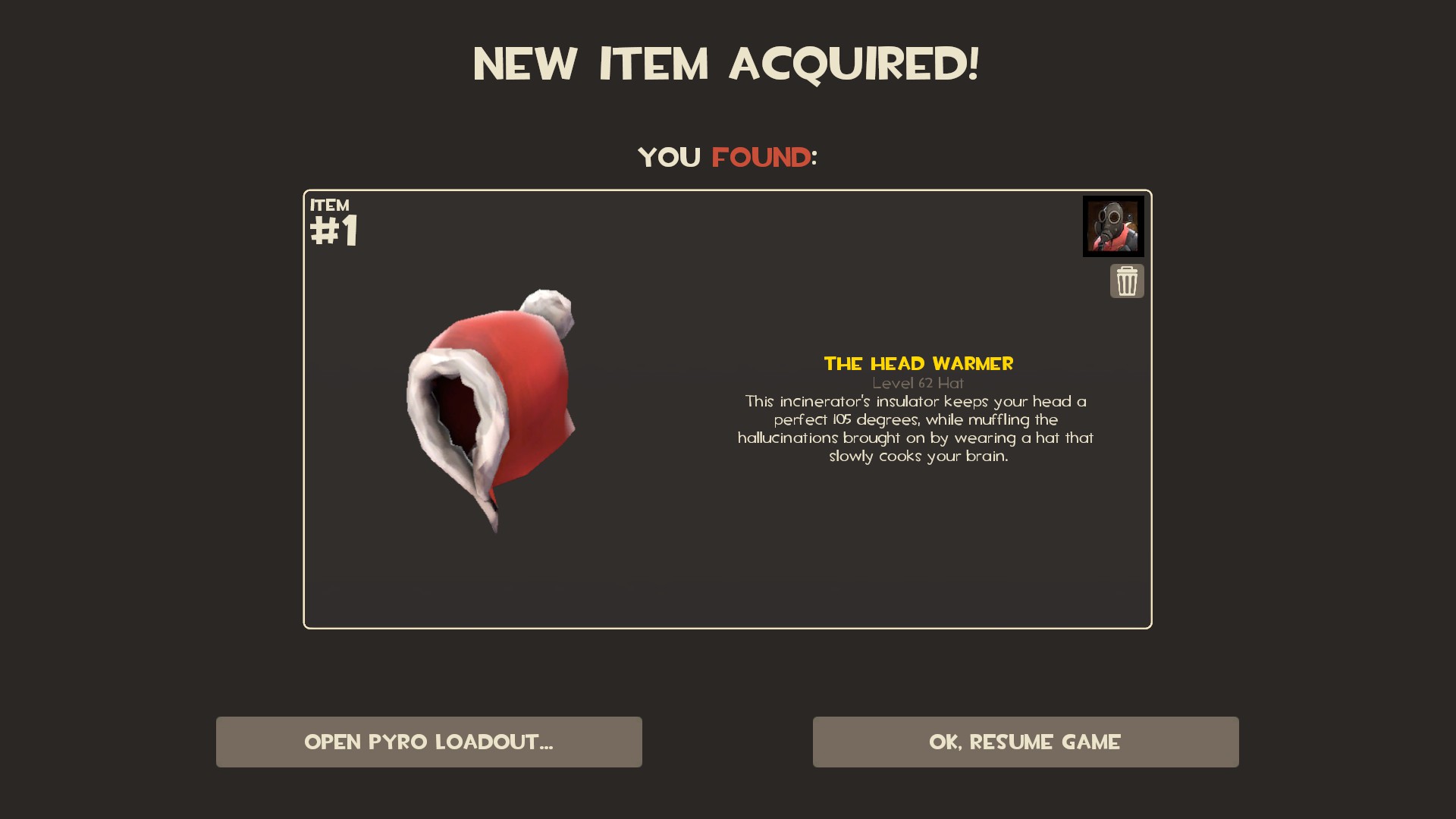
Task: Click the Pyro class portrait icon
Action: (x=1113, y=226)
